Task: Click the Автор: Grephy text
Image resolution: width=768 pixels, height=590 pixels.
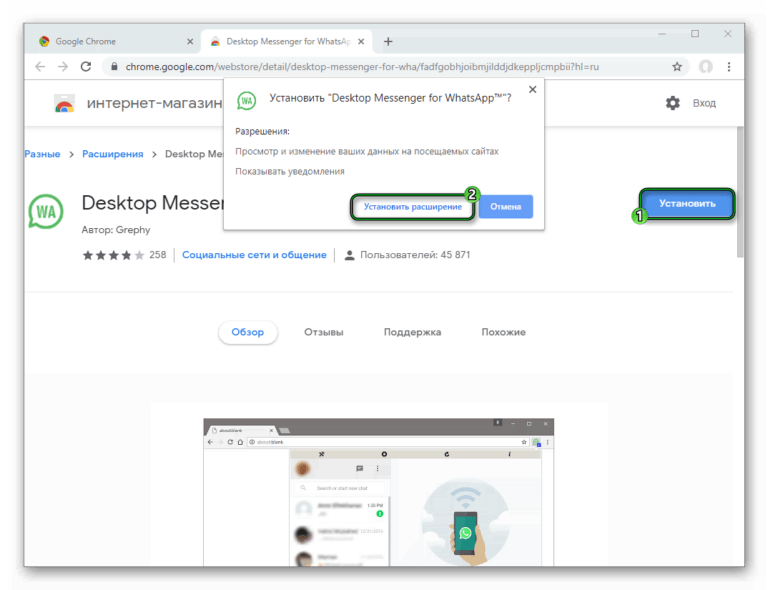Action: point(116,230)
